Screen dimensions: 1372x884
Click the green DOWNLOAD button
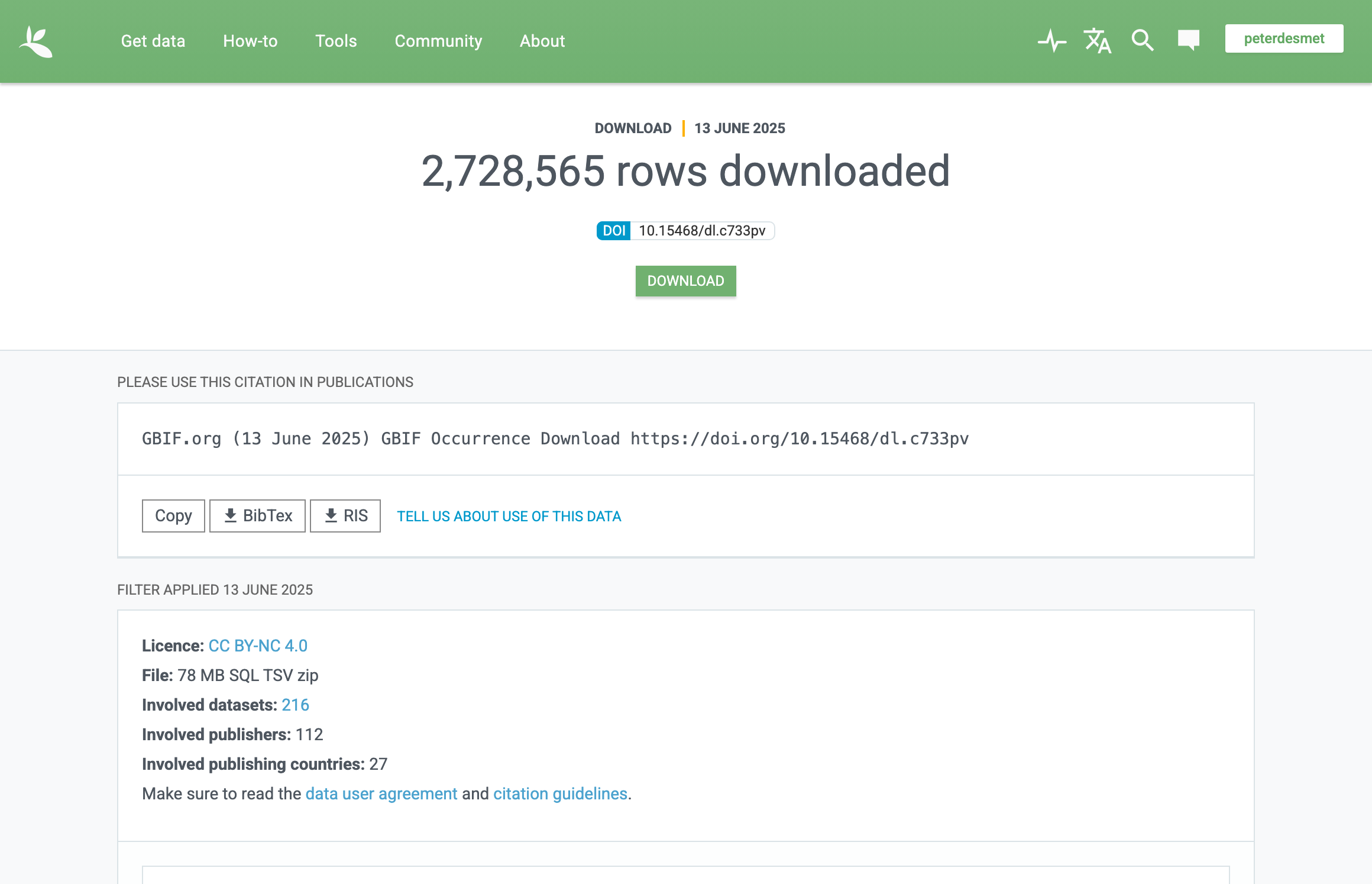click(x=685, y=281)
